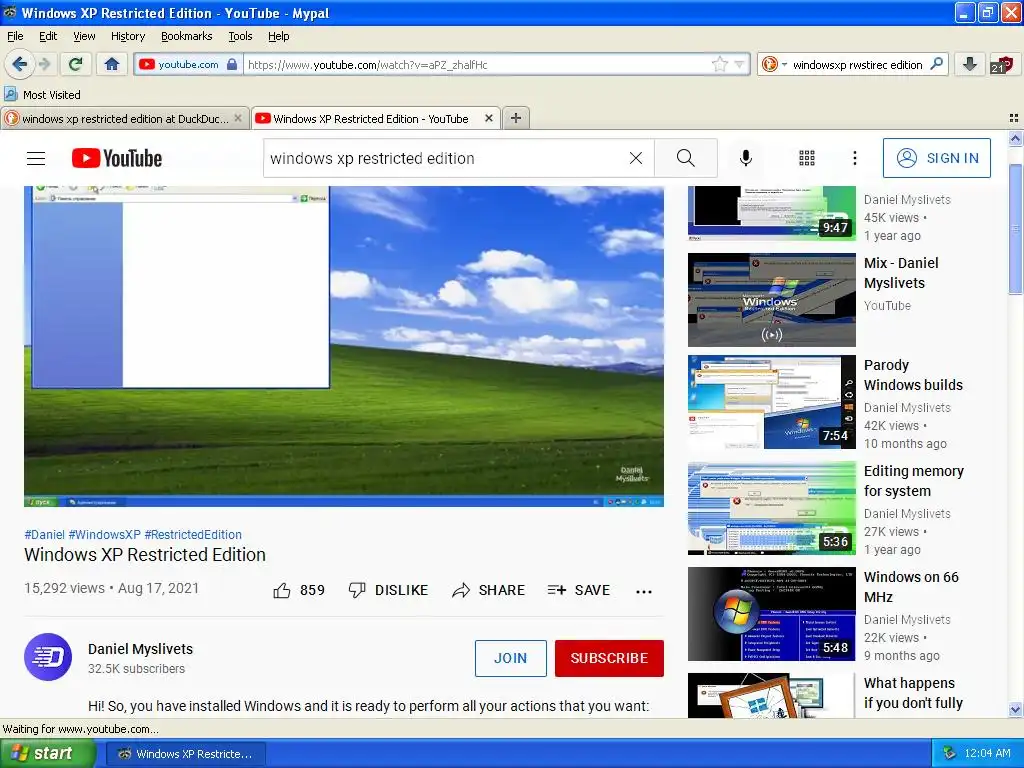The width and height of the screenshot is (1024, 768).
Task: Click the SHARE button
Action: 488,590
